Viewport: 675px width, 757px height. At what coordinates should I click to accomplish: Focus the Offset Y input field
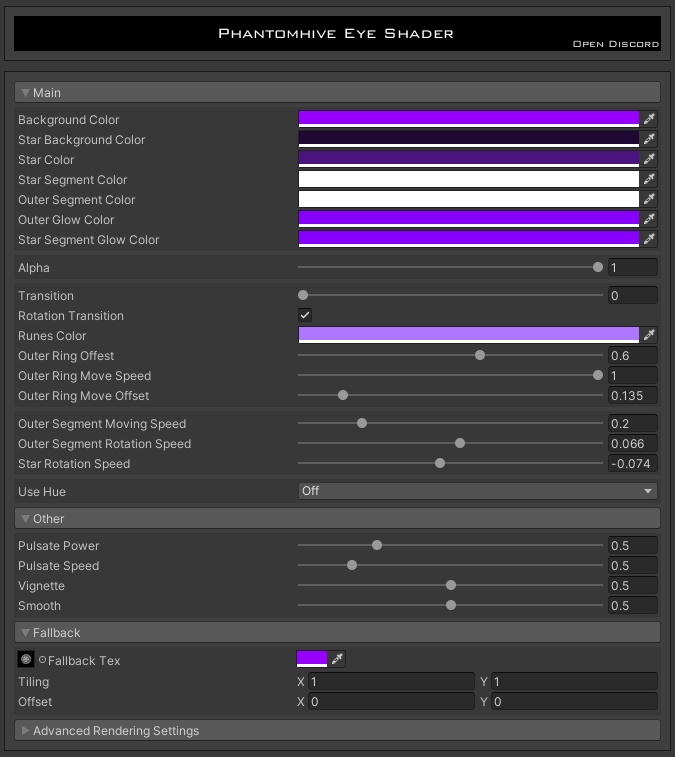574,701
